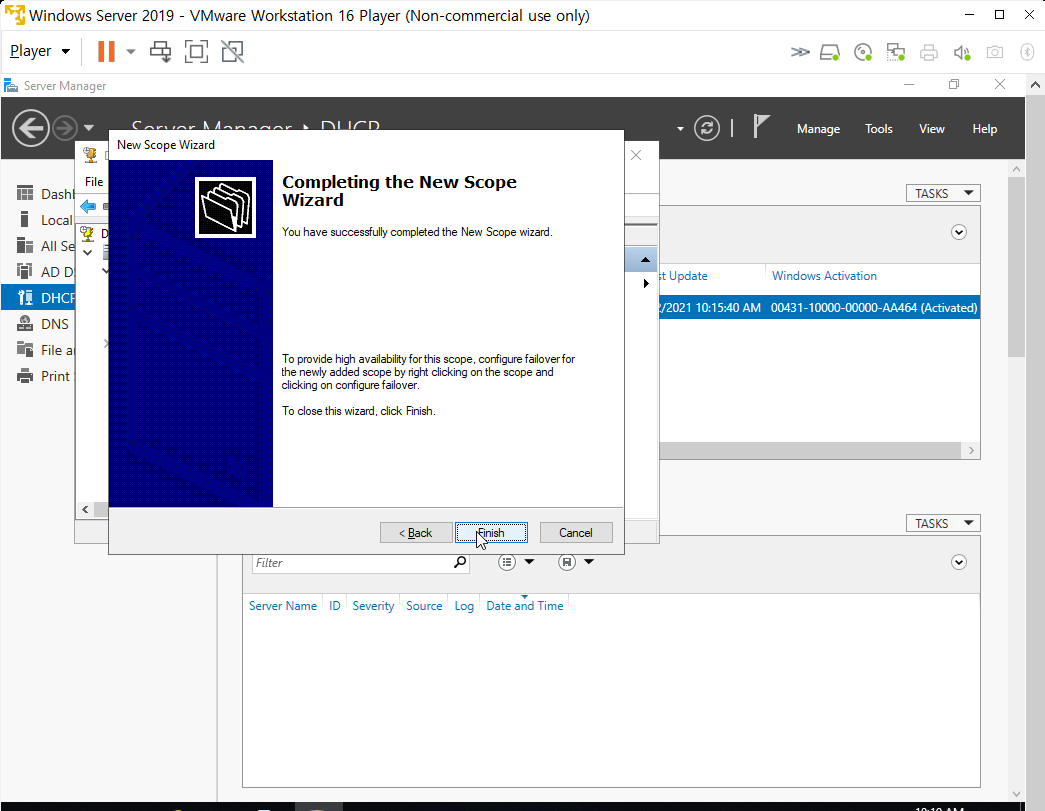Collapse the Events section chevron
This screenshot has height=811, width=1045.
[958, 562]
